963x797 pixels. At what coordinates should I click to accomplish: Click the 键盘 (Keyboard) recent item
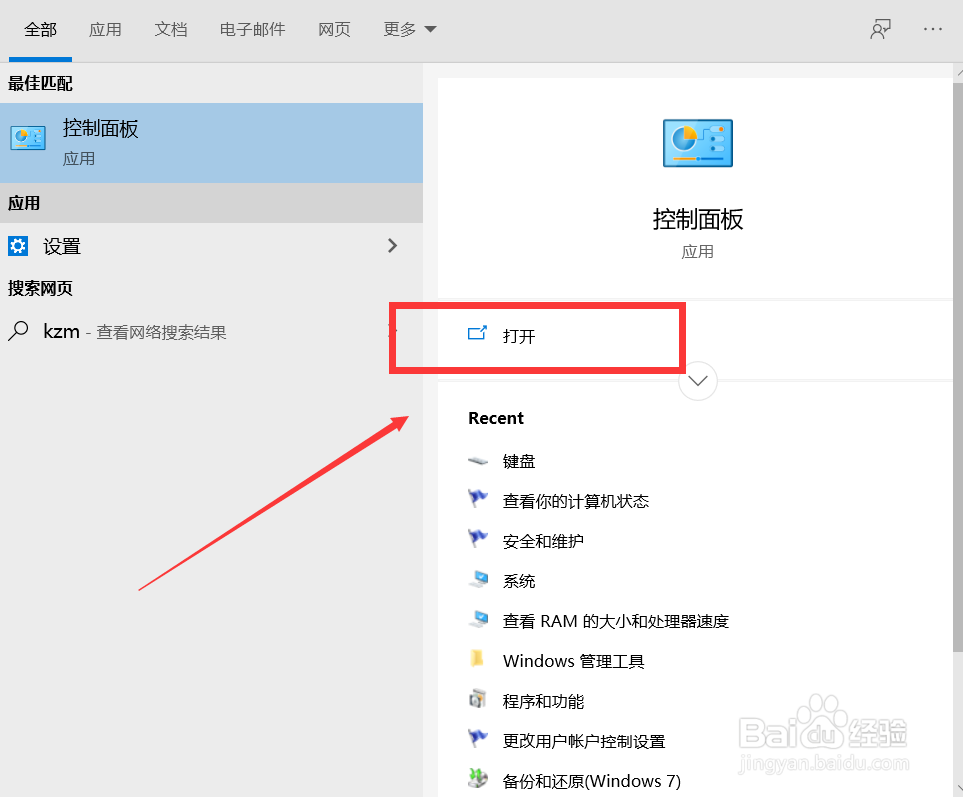[x=517, y=461]
